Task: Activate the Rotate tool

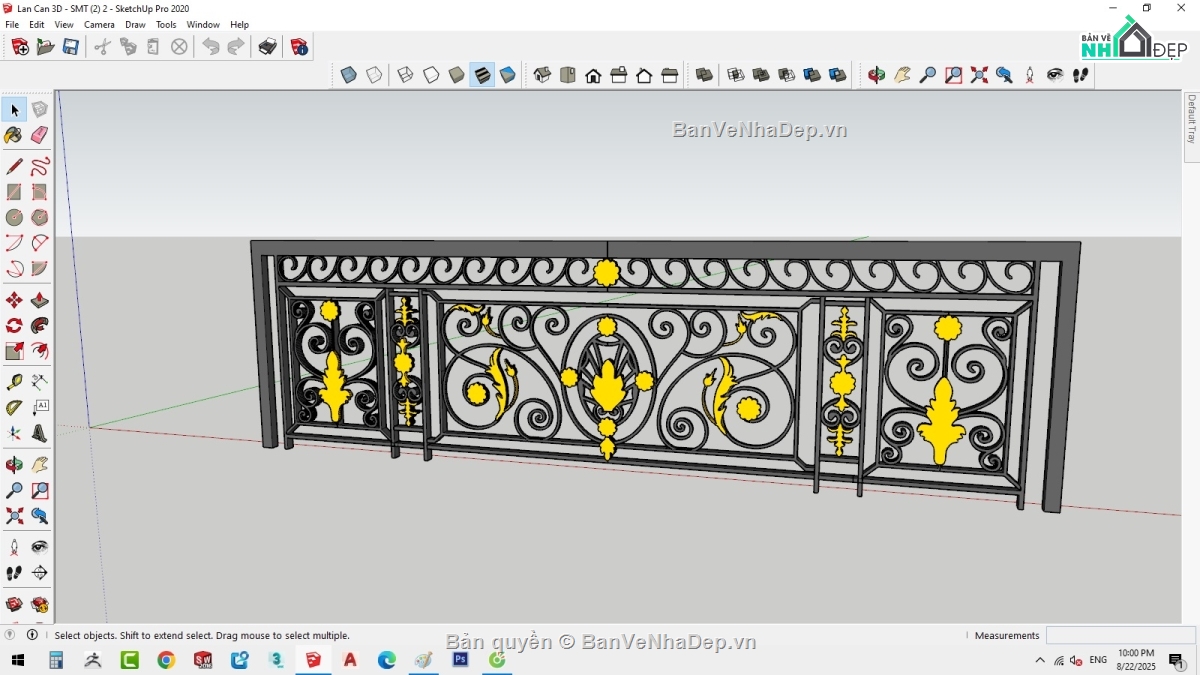Action: 14,325
